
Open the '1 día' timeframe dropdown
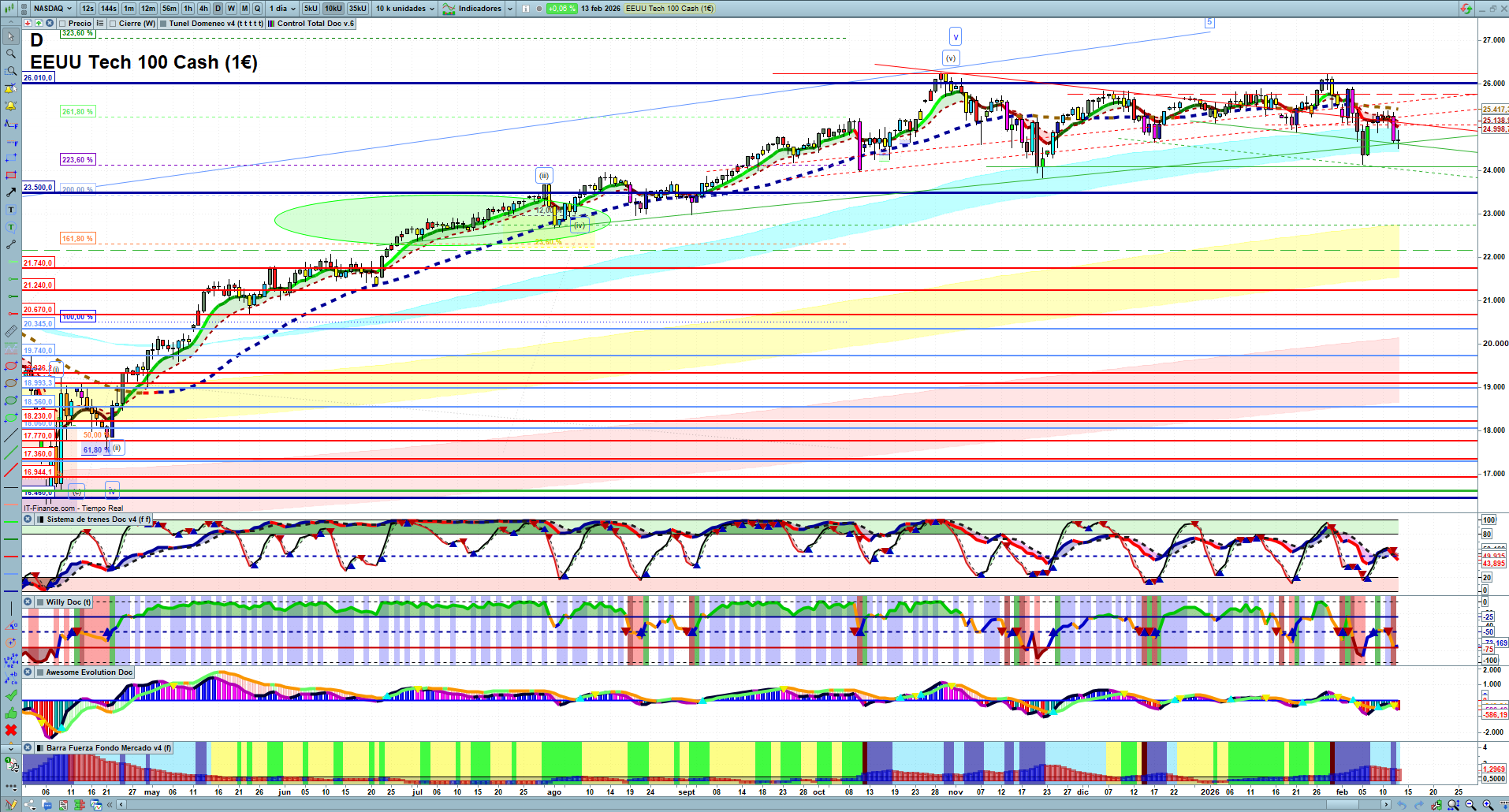pyautogui.click(x=282, y=9)
